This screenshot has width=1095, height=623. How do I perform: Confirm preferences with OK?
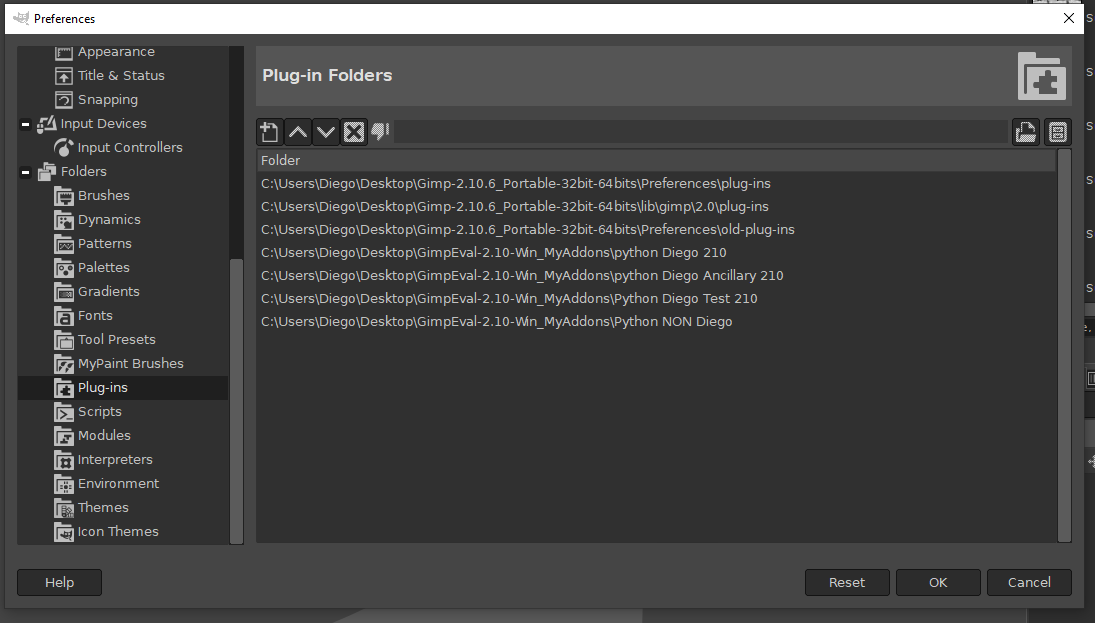[938, 582]
